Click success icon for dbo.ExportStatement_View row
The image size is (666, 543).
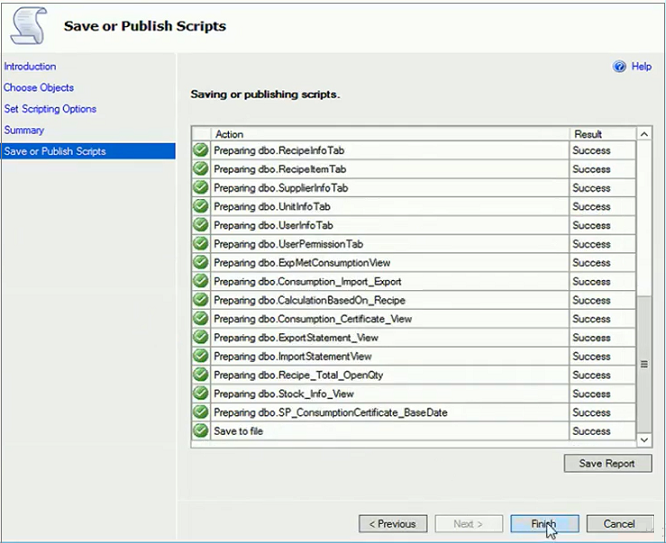(200, 337)
